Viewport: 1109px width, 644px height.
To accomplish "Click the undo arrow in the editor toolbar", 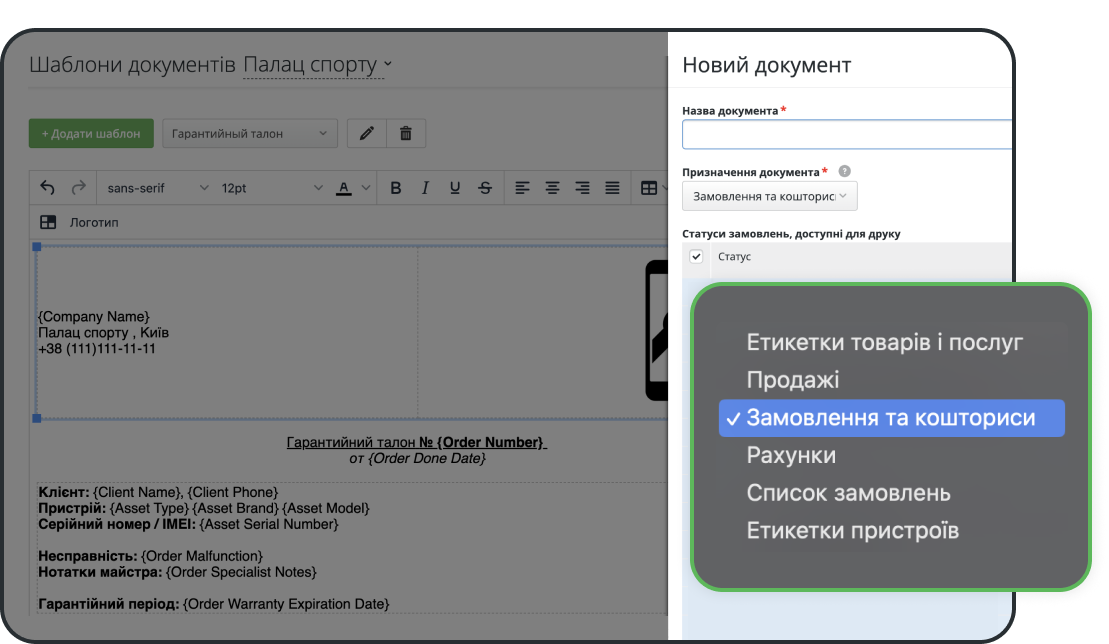I will [48, 188].
